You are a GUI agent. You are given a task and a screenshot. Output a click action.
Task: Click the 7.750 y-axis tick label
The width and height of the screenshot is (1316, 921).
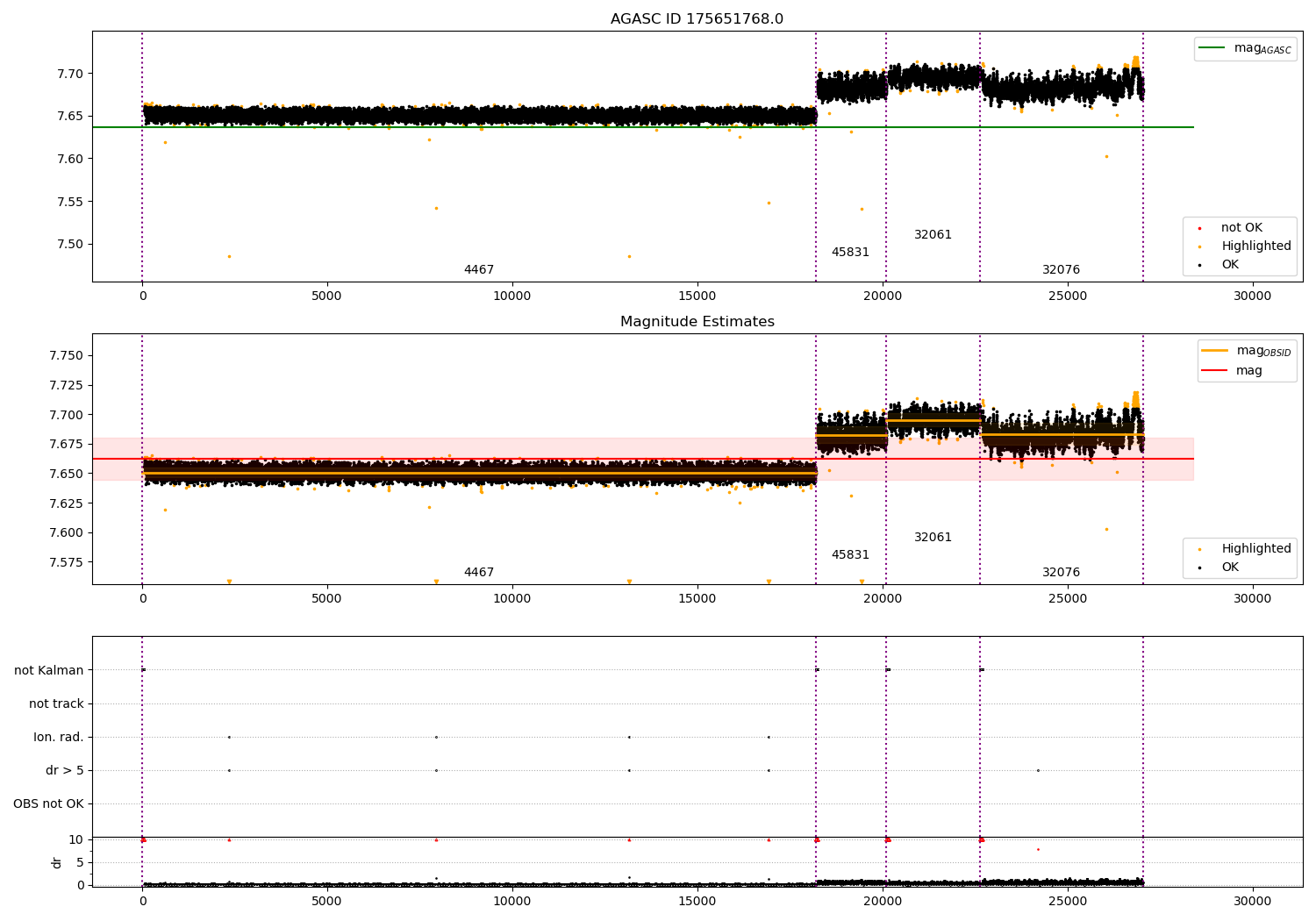point(67,355)
